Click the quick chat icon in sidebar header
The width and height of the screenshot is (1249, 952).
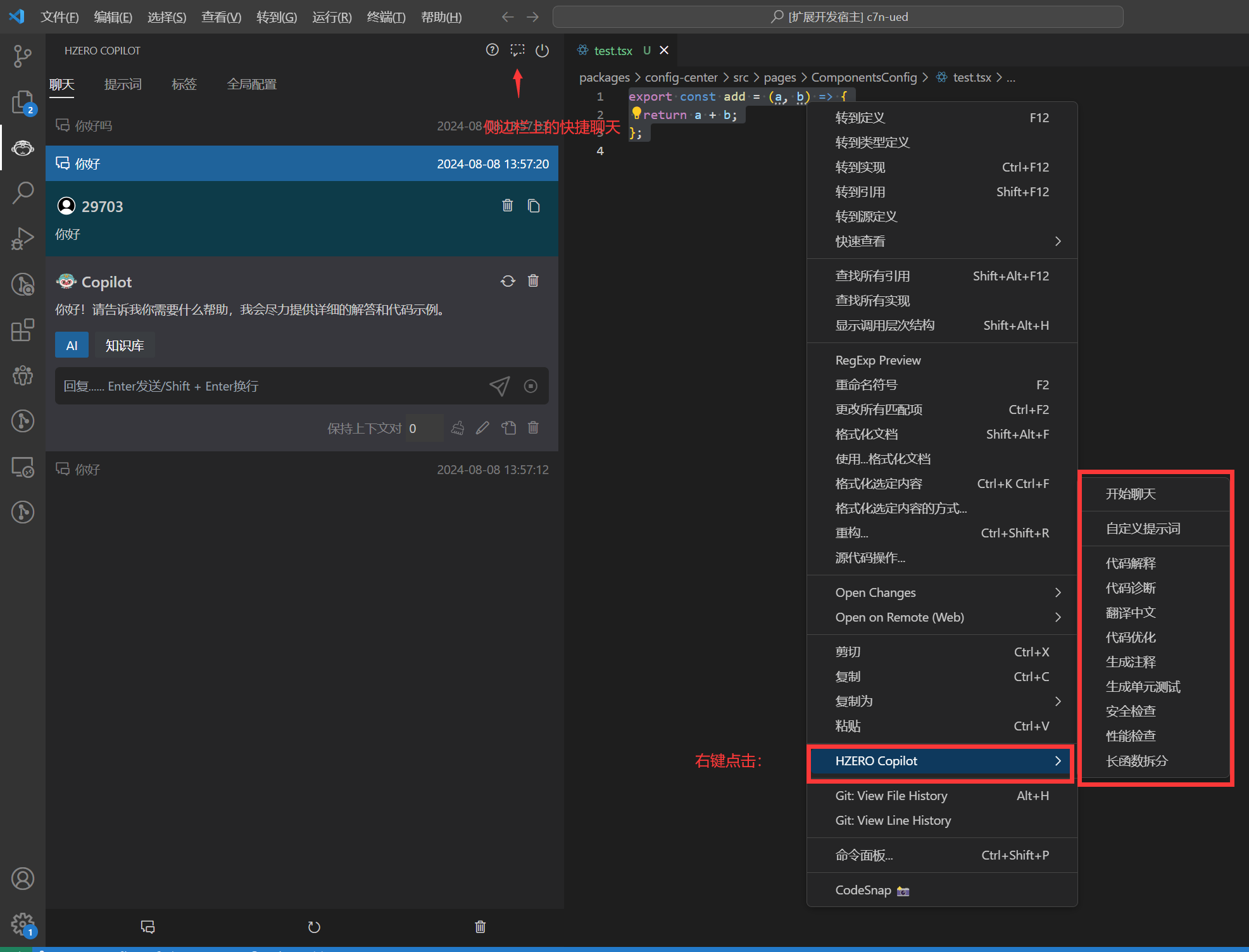click(x=517, y=50)
